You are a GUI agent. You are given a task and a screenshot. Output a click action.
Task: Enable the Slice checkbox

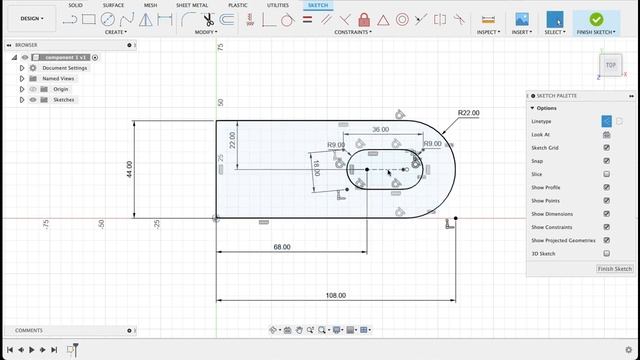coord(607,174)
